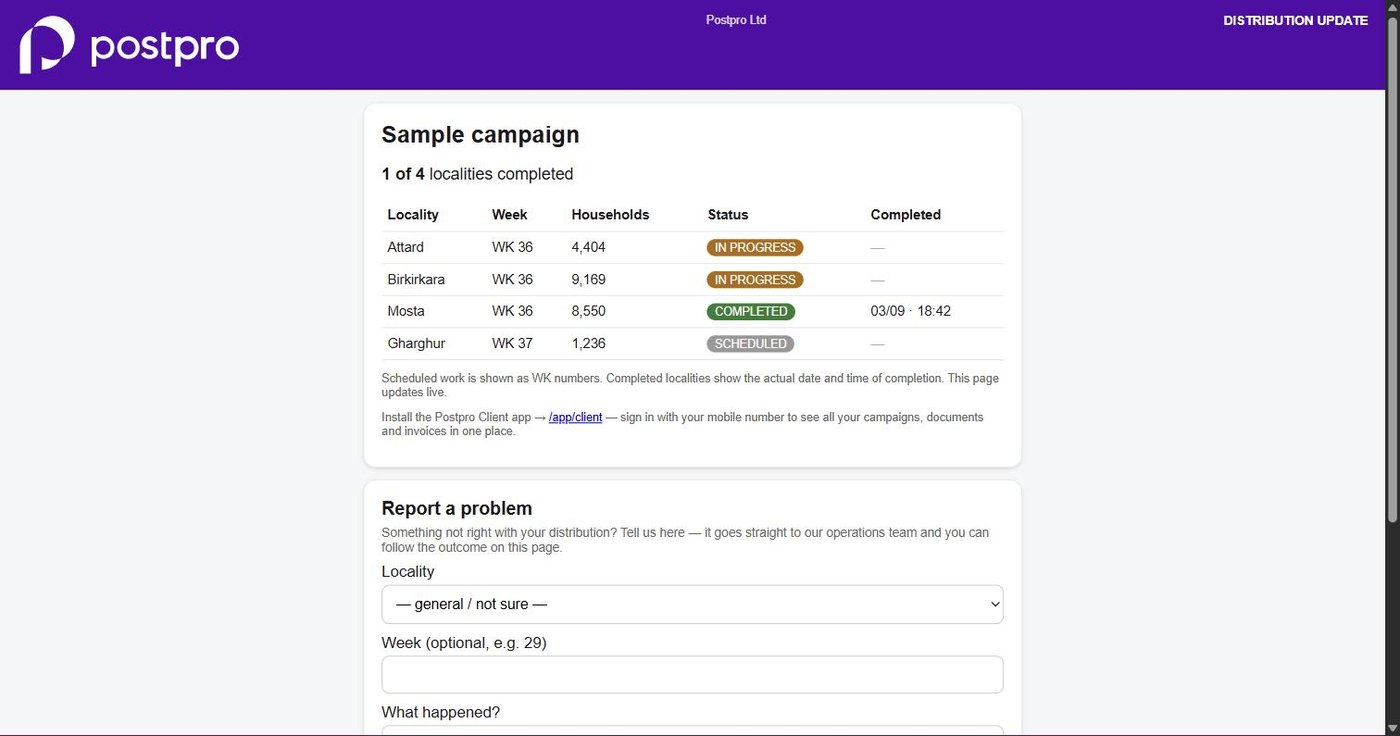Click Birkirkara's IN PROGRESS status badge
This screenshot has height=736, width=1400.
[x=755, y=280]
